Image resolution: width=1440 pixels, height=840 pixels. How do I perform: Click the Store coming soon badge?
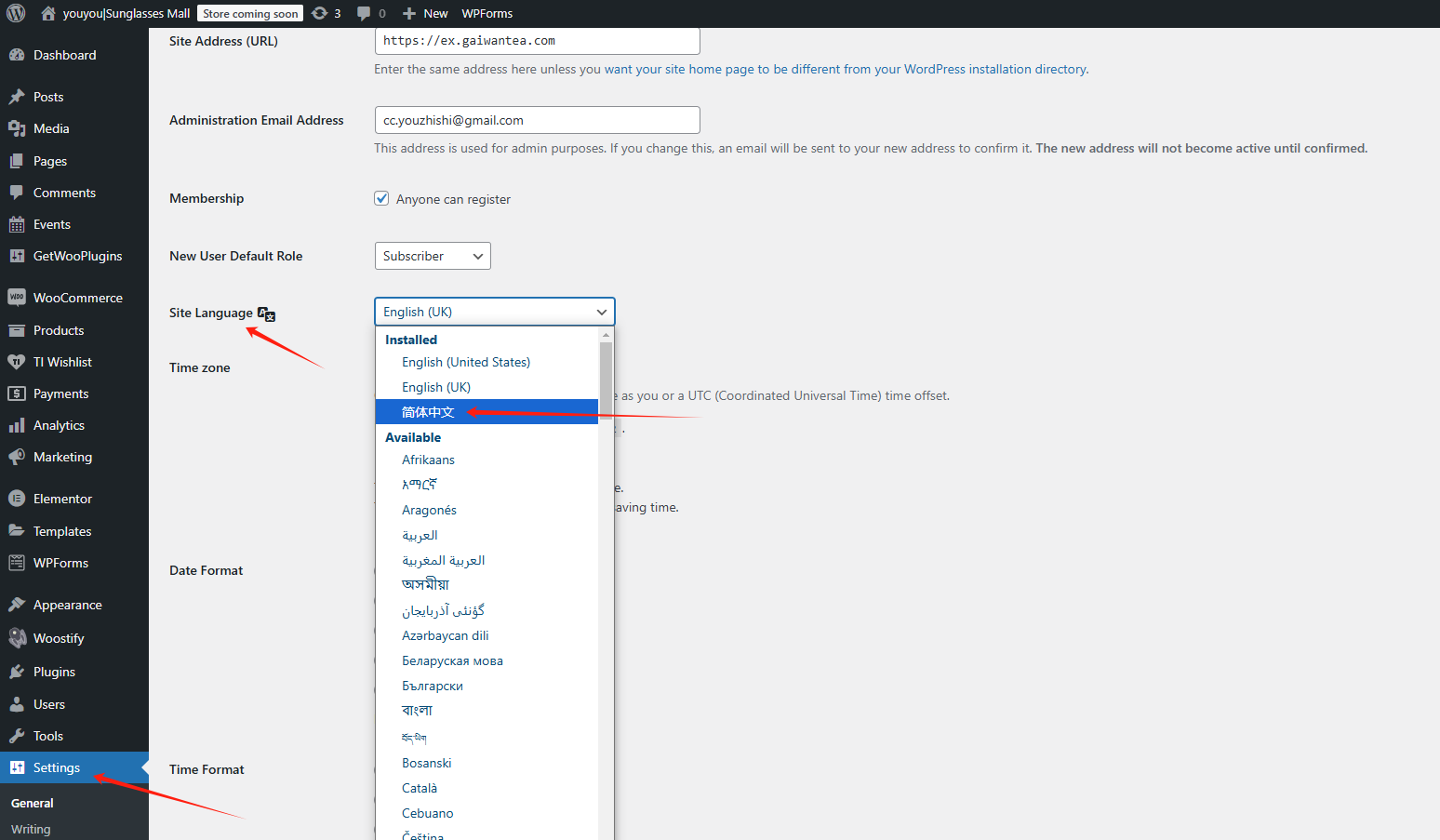[x=250, y=14]
